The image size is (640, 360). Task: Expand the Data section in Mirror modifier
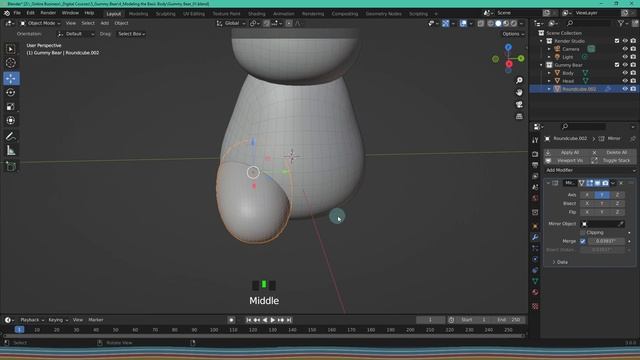point(560,262)
